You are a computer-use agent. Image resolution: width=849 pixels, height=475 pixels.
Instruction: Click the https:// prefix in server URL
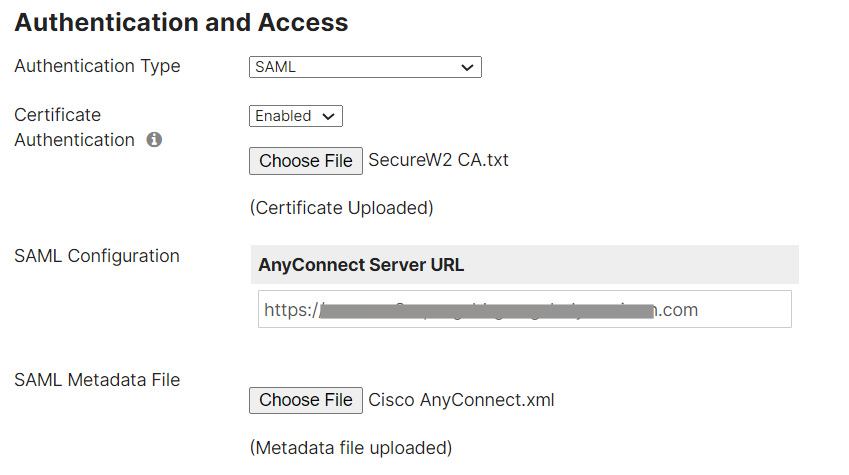[290, 310]
